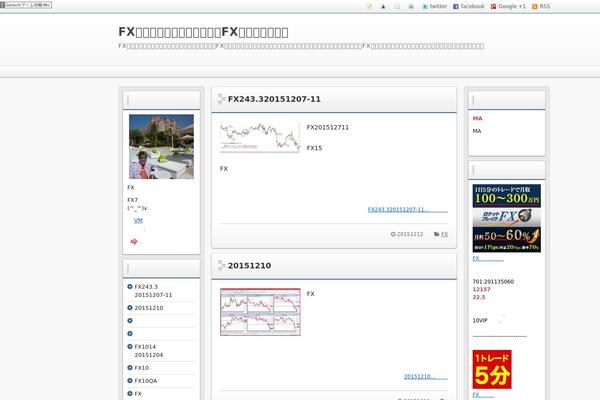Select the red value 12157
Image resolution: width=600 pixels, height=400 pixels.
point(481,289)
